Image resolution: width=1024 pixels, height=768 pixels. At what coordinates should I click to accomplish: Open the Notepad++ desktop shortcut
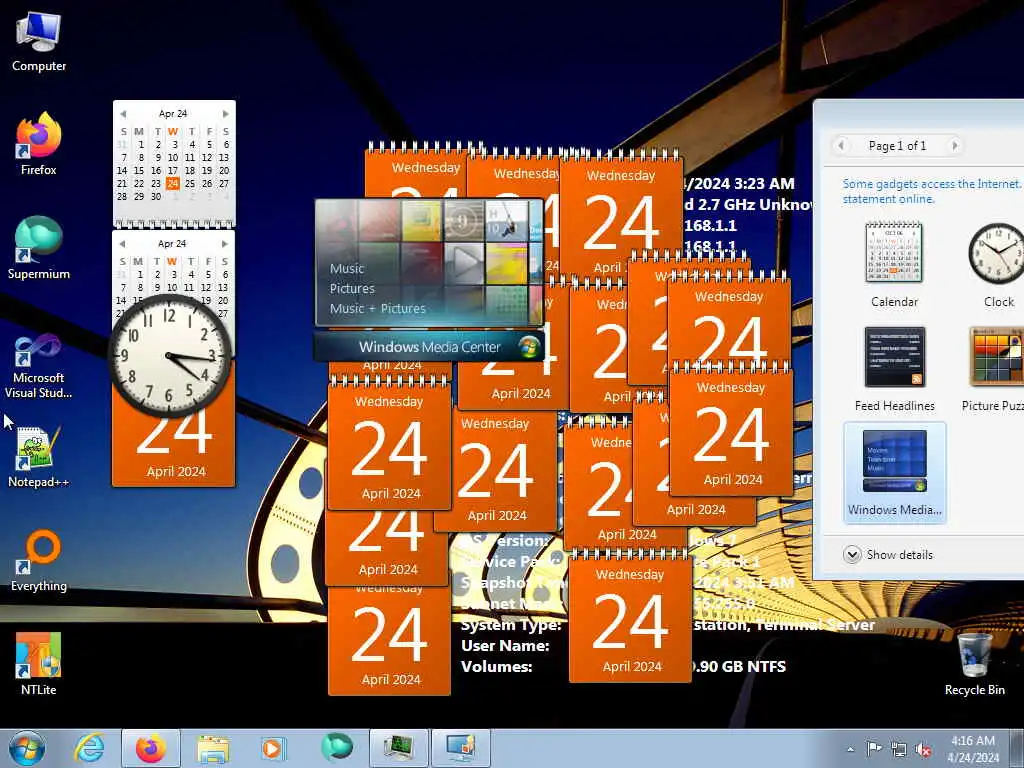(x=39, y=457)
